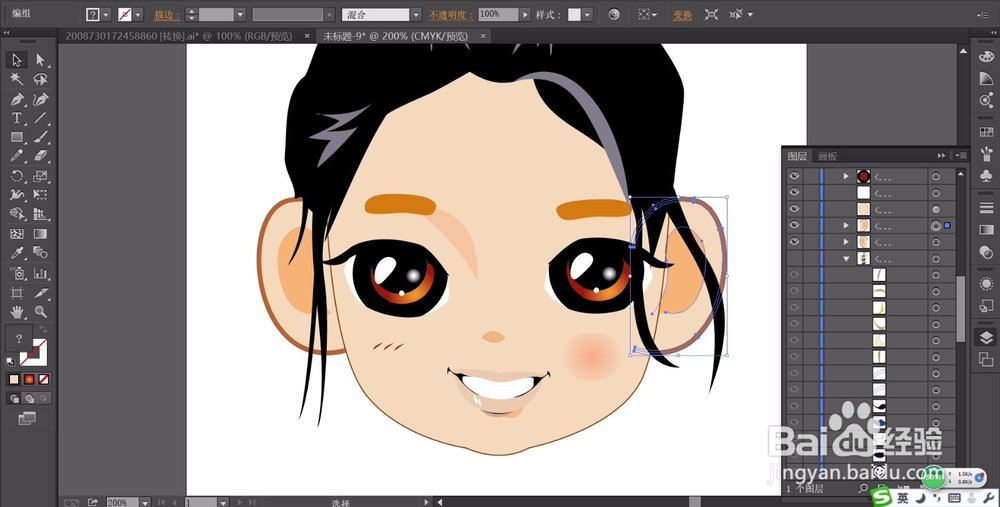Select the Mesh tool

17,234
